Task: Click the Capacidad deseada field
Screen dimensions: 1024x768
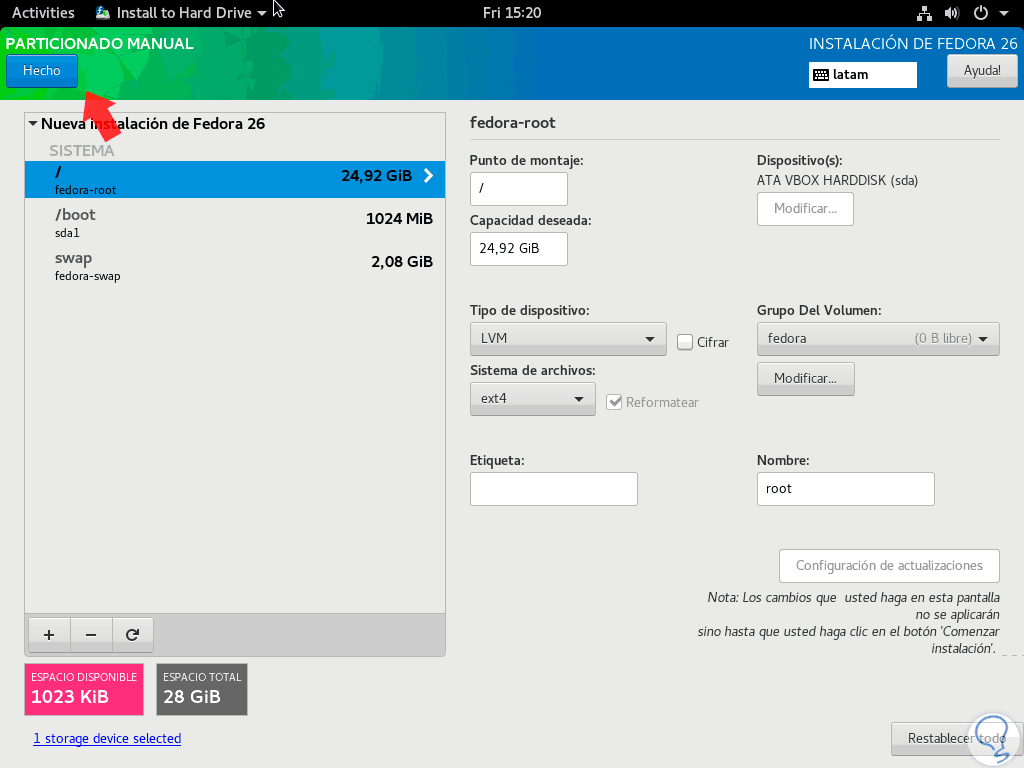Action: click(519, 249)
